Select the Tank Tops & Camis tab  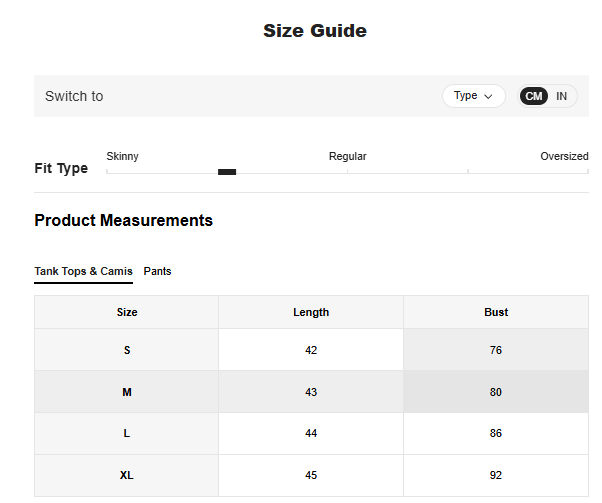point(83,271)
